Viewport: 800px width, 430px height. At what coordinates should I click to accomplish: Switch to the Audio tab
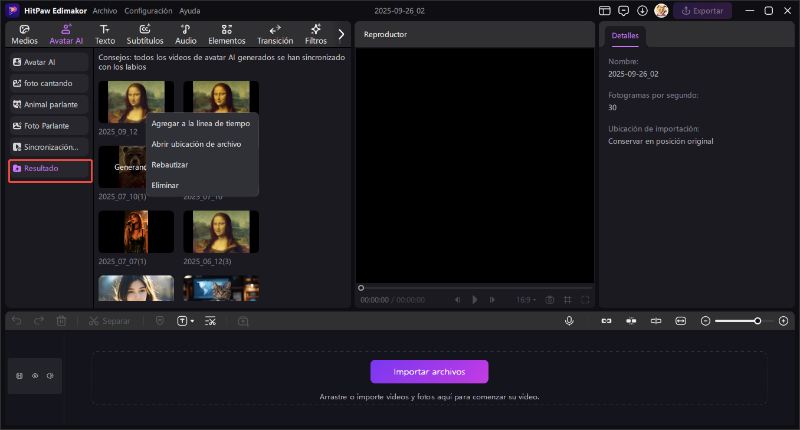point(186,35)
